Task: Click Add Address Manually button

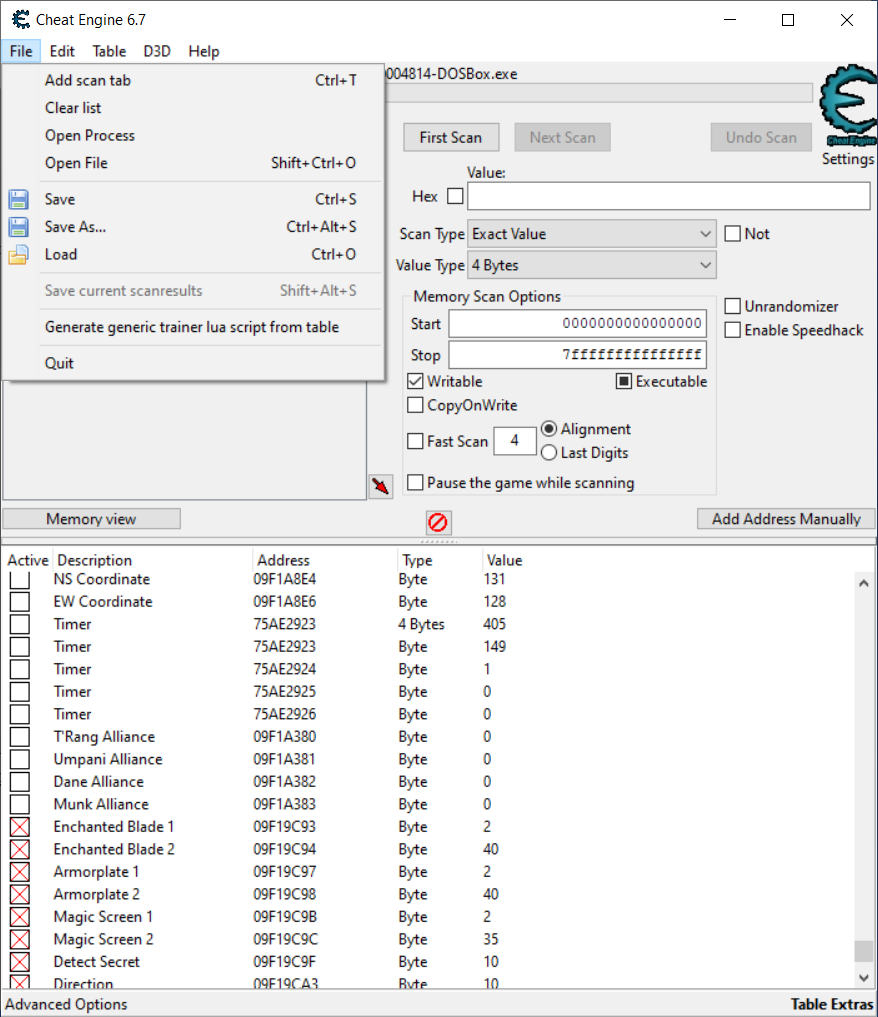Action: pos(785,519)
